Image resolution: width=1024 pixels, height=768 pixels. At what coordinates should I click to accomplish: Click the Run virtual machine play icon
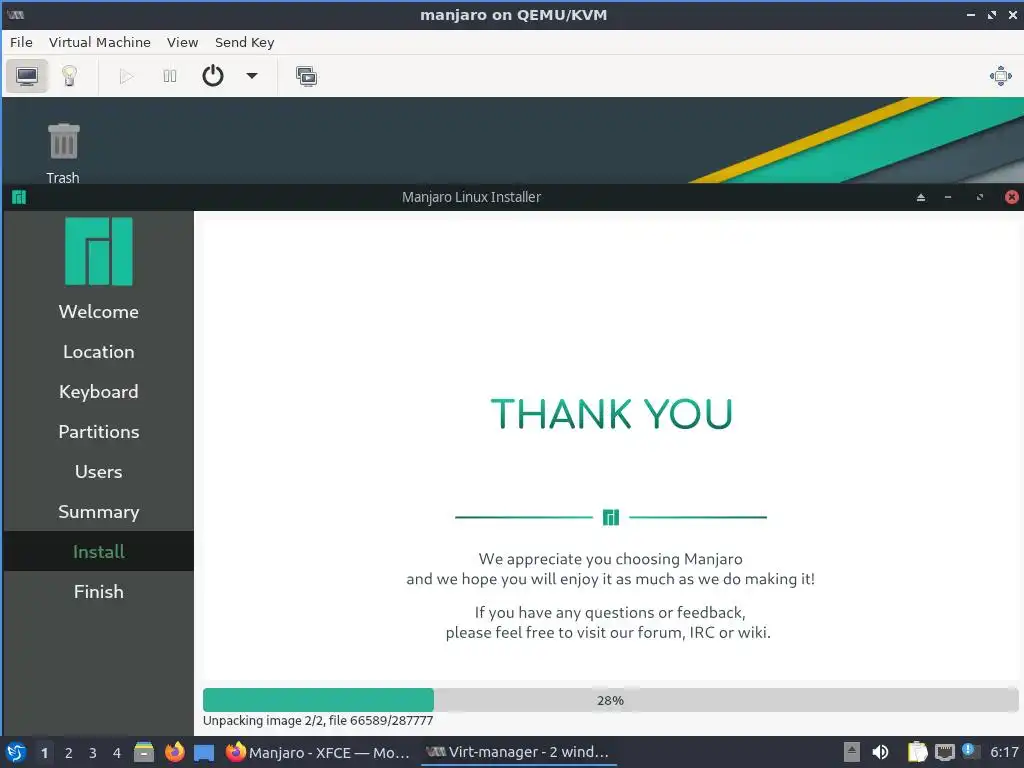pos(127,76)
